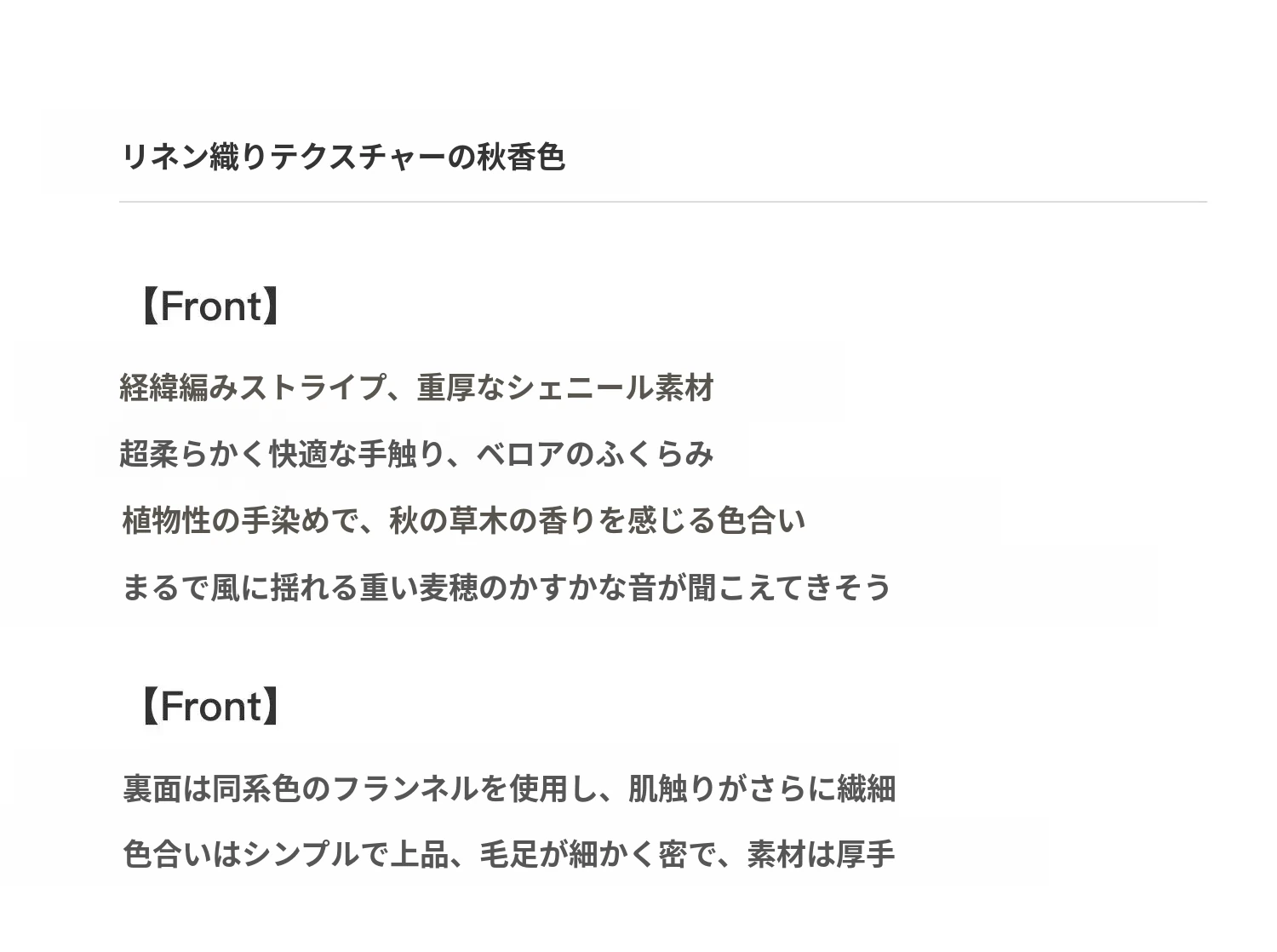
Task: Click the phrase 経緯編みストライプ
Action: click(253, 388)
